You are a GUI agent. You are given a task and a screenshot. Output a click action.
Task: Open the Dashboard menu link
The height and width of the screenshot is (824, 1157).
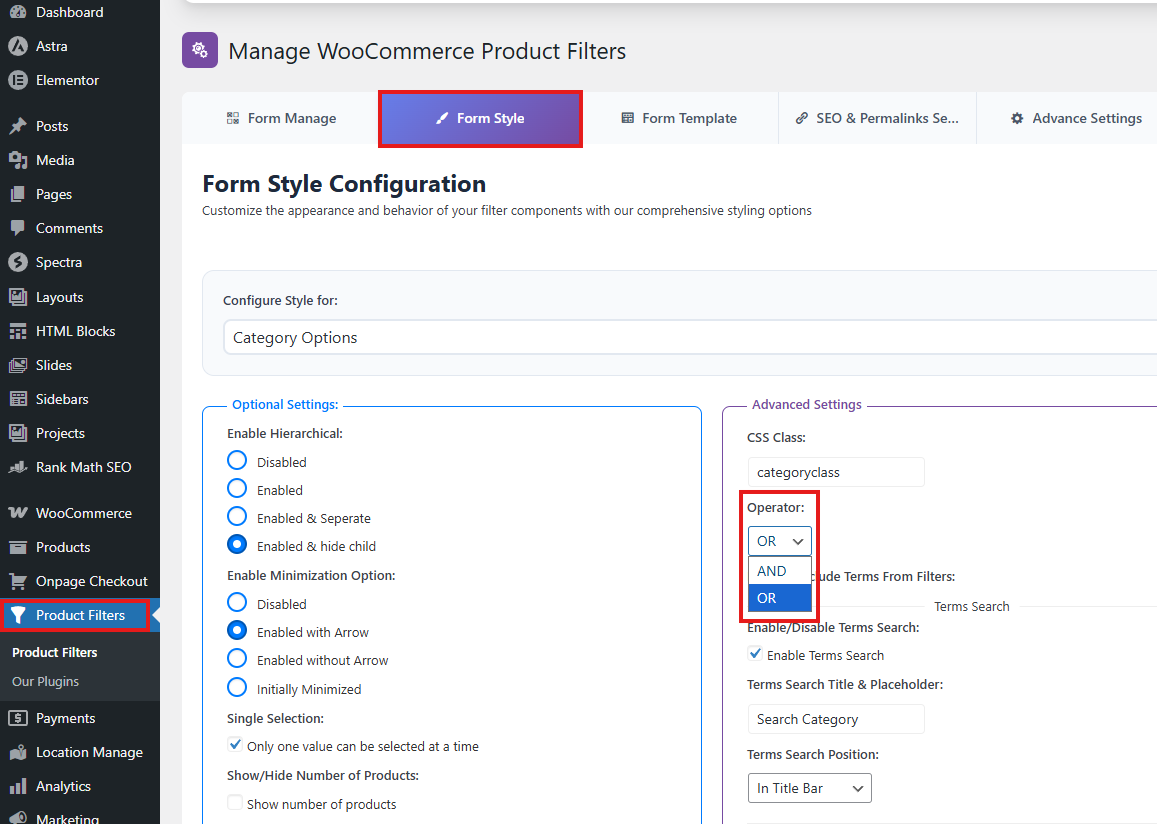tap(69, 12)
